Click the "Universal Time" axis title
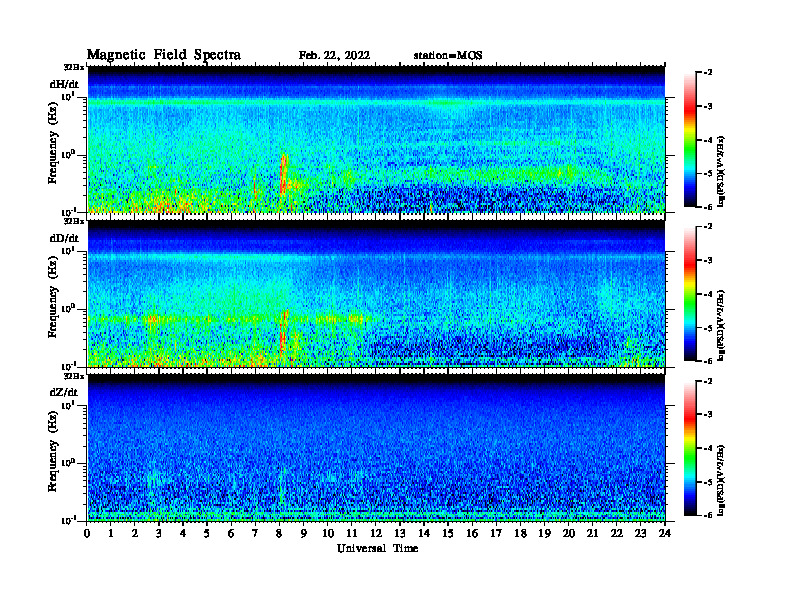The width and height of the screenshot is (792, 612). [377, 548]
